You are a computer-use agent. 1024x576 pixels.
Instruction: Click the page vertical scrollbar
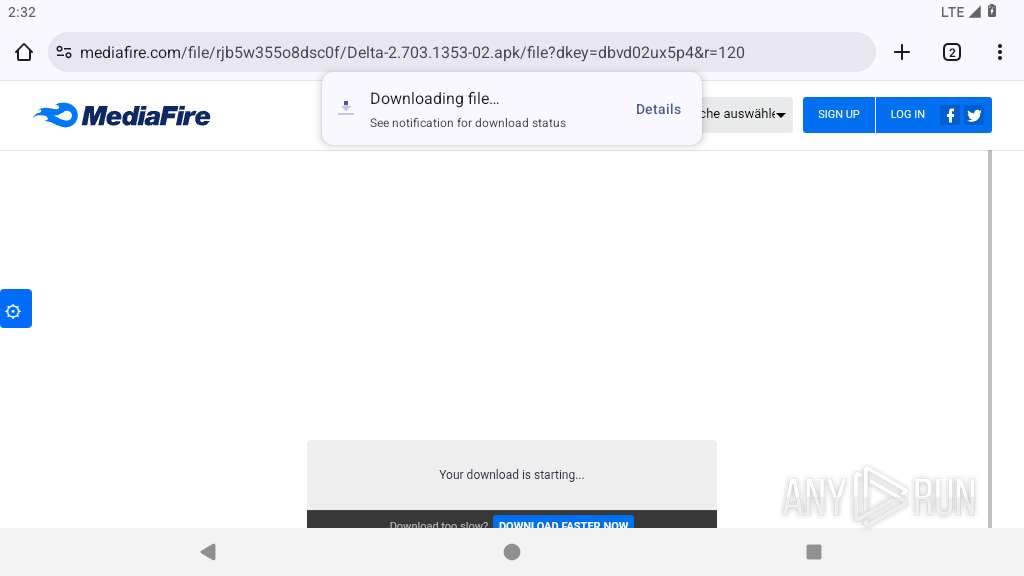coord(989,339)
